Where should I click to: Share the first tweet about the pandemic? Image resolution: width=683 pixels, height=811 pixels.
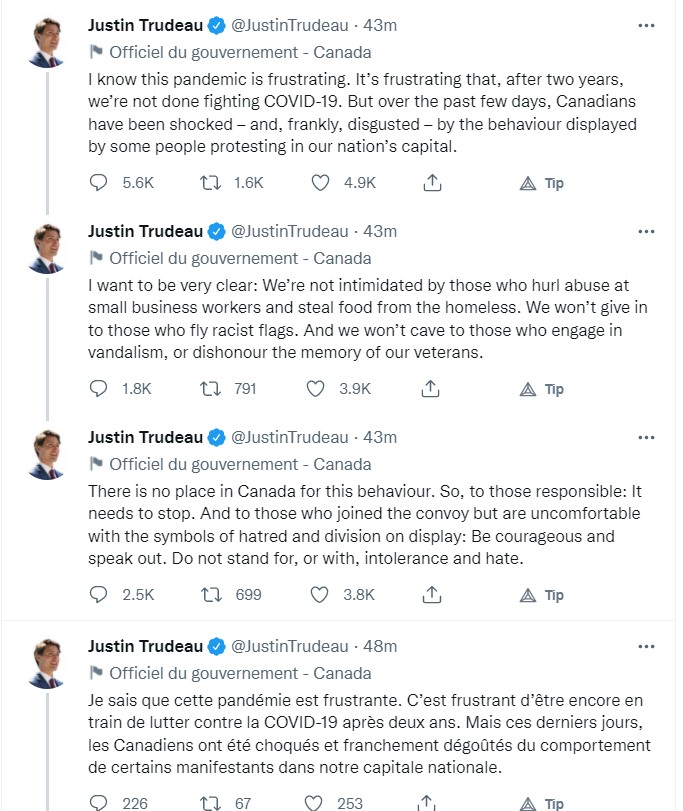click(x=432, y=183)
